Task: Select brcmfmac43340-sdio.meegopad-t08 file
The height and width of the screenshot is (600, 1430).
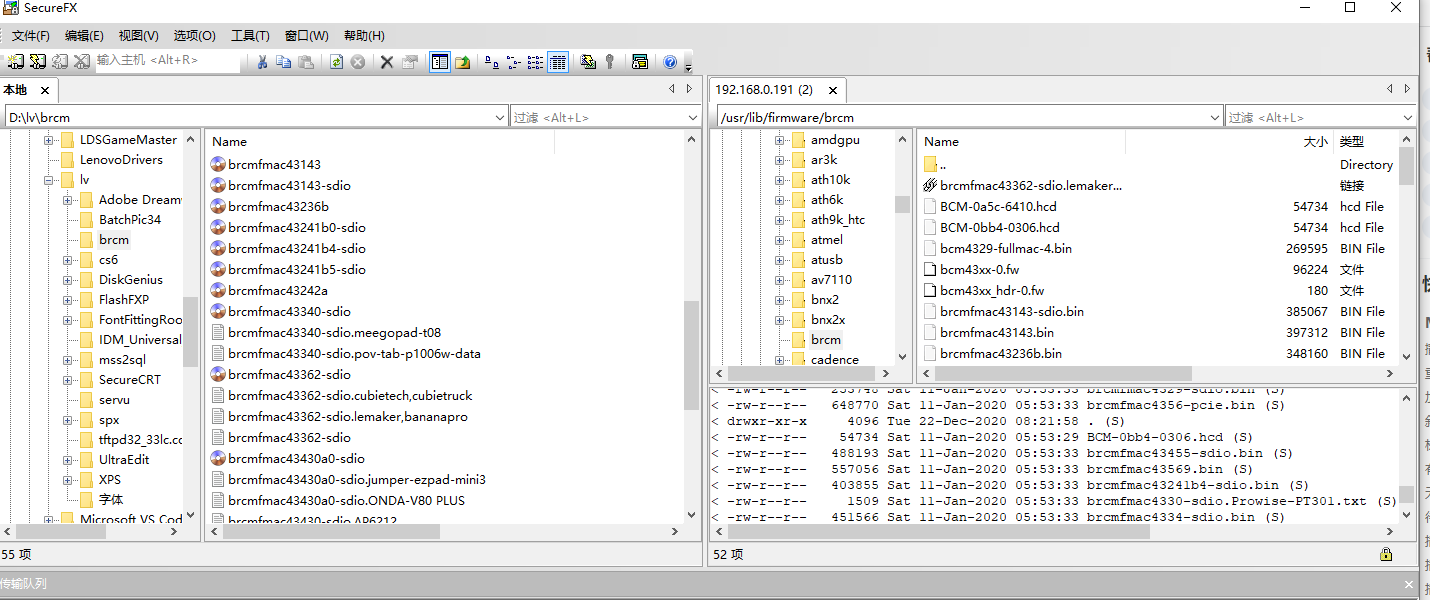Action: click(334, 332)
